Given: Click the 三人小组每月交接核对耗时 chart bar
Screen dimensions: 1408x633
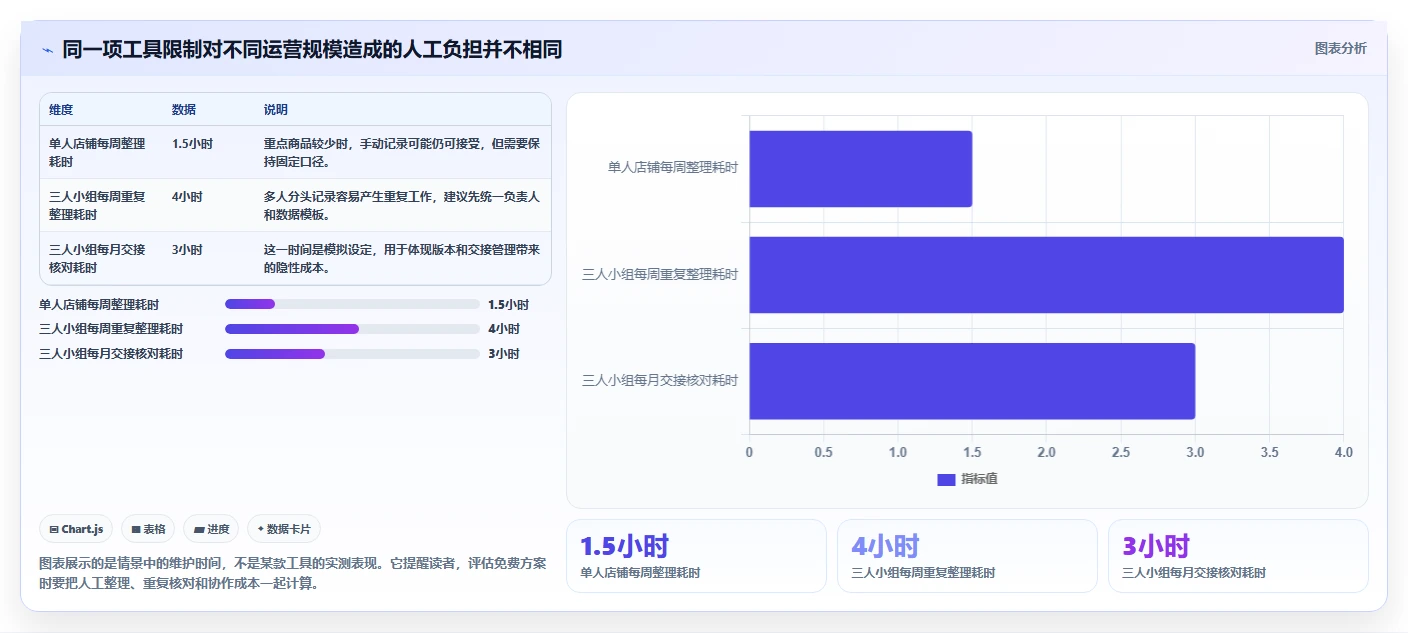Looking at the screenshot, I should tap(972, 381).
